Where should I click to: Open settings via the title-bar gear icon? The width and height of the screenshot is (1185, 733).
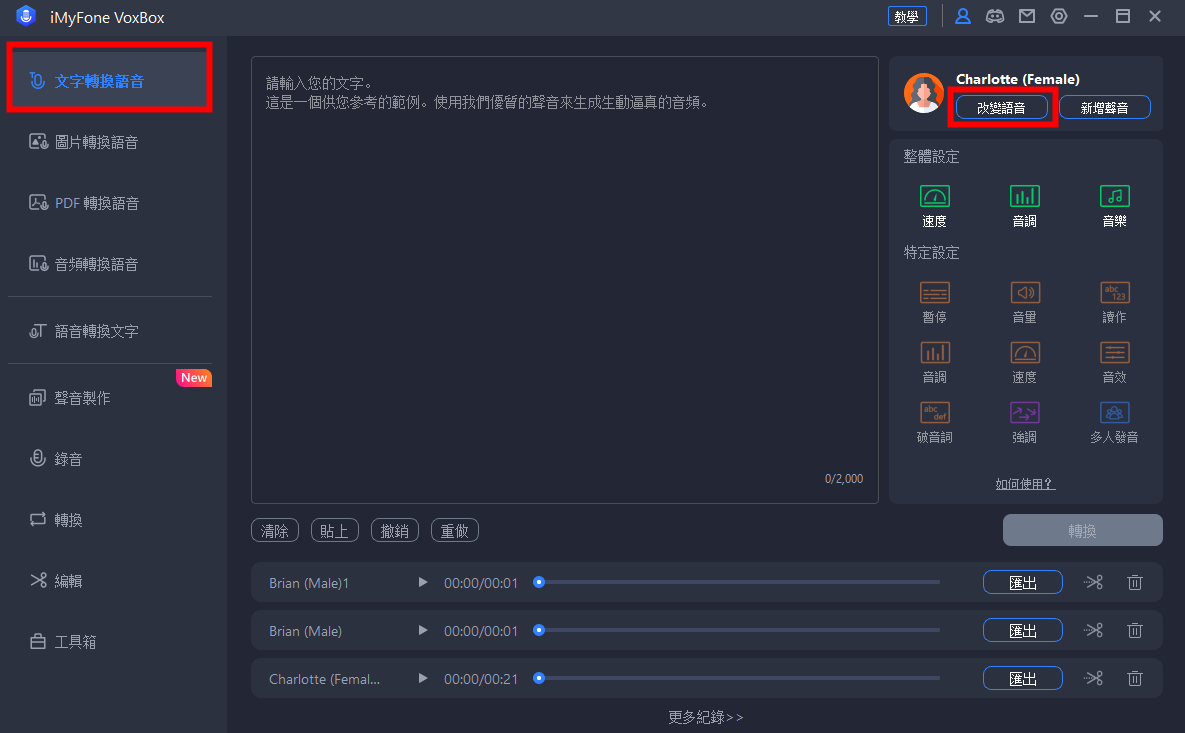click(x=1059, y=16)
